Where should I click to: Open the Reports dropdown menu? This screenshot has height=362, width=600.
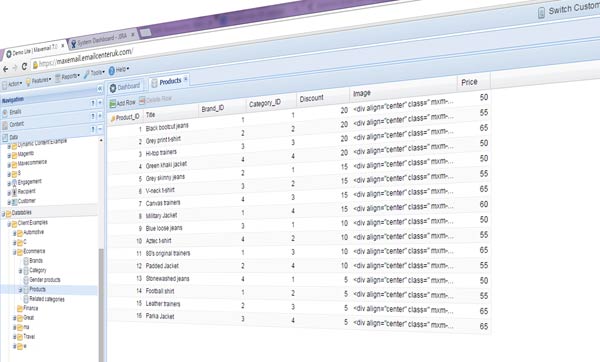67,77
